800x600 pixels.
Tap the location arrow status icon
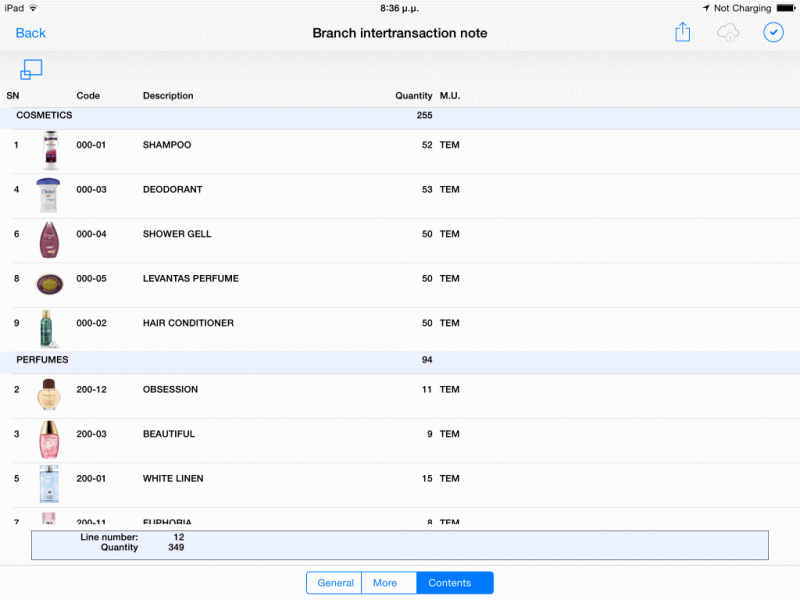tap(706, 8)
